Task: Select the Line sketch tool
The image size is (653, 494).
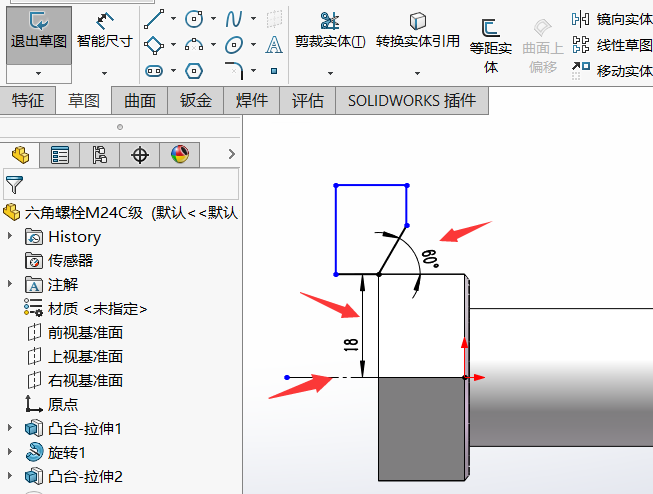Action: [x=154, y=19]
